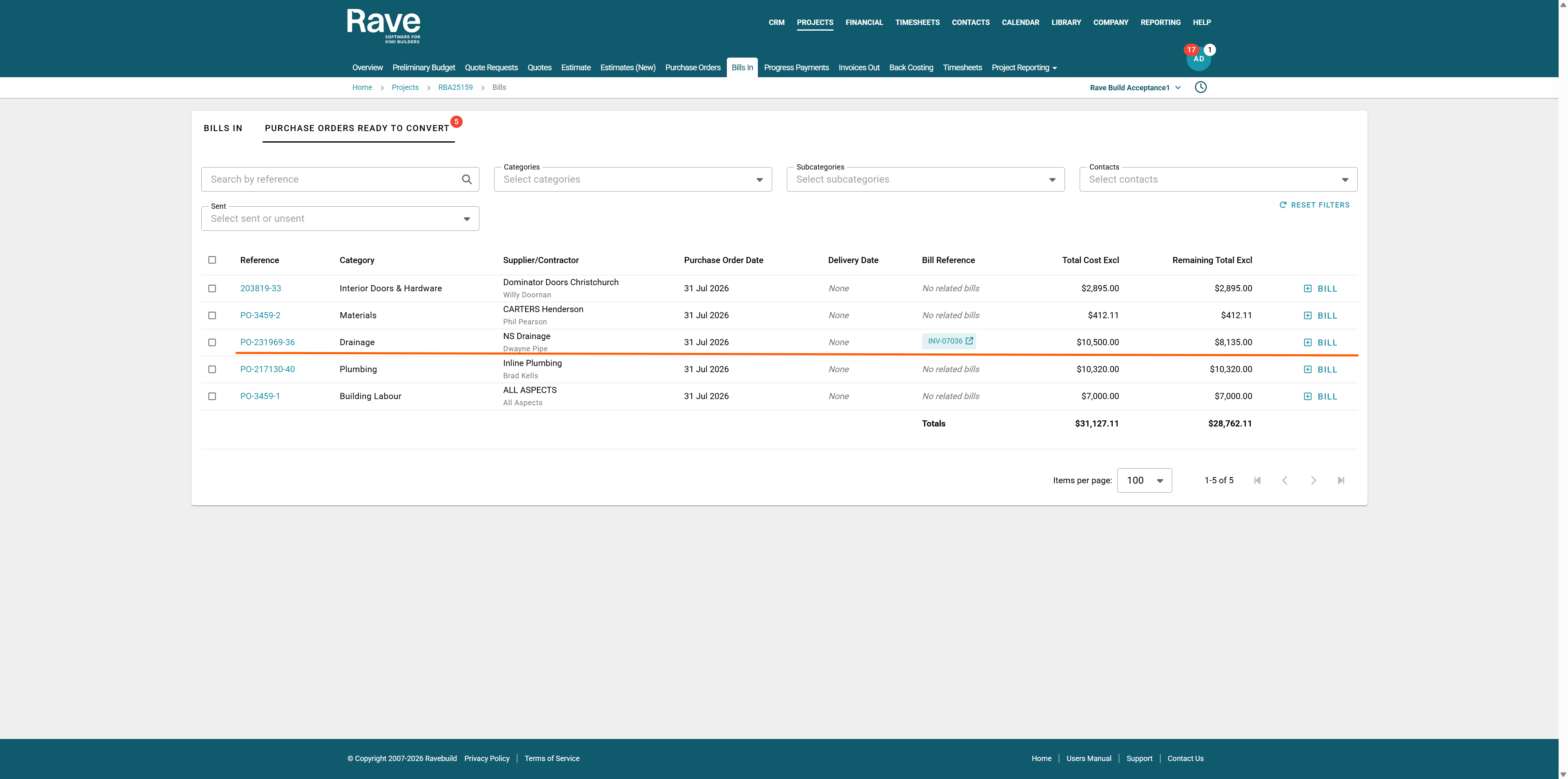Open external link icon on INV-07036
Image resolution: width=1568 pixels, height=779 pixels.
[x=969, y=341]
